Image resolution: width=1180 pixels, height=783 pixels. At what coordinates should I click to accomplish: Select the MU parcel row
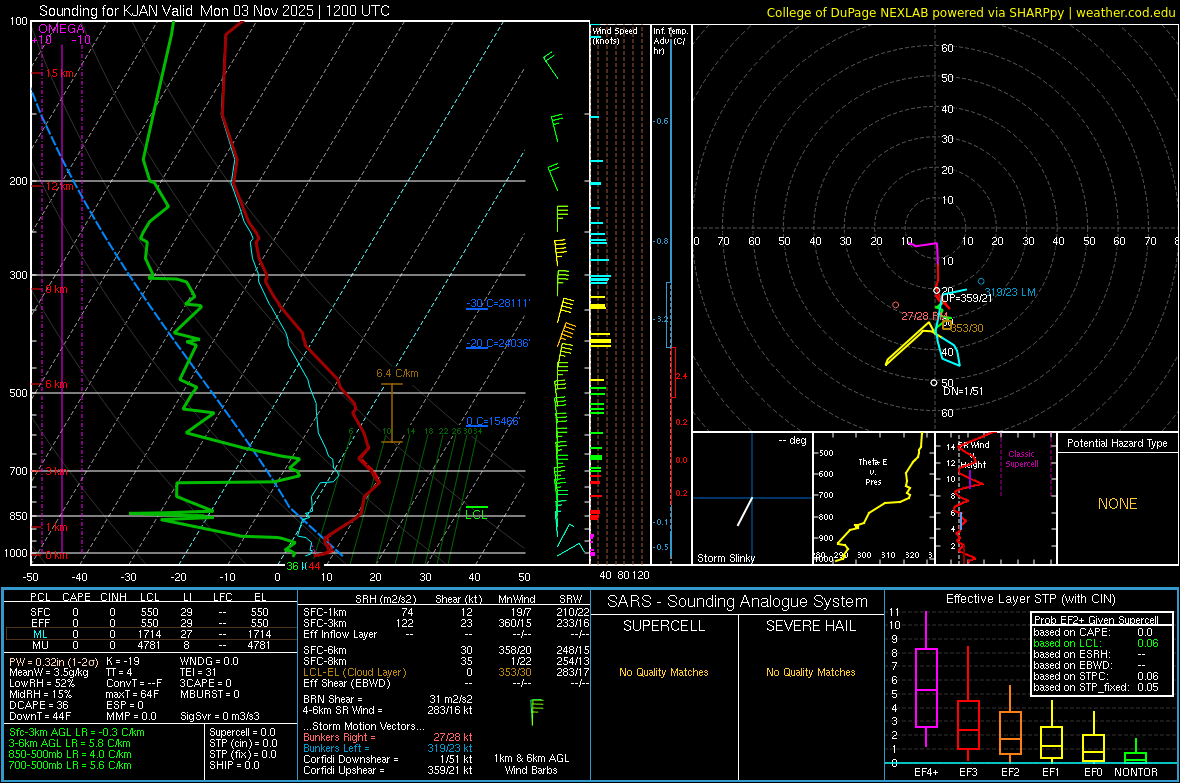click(x=151, y=645)
